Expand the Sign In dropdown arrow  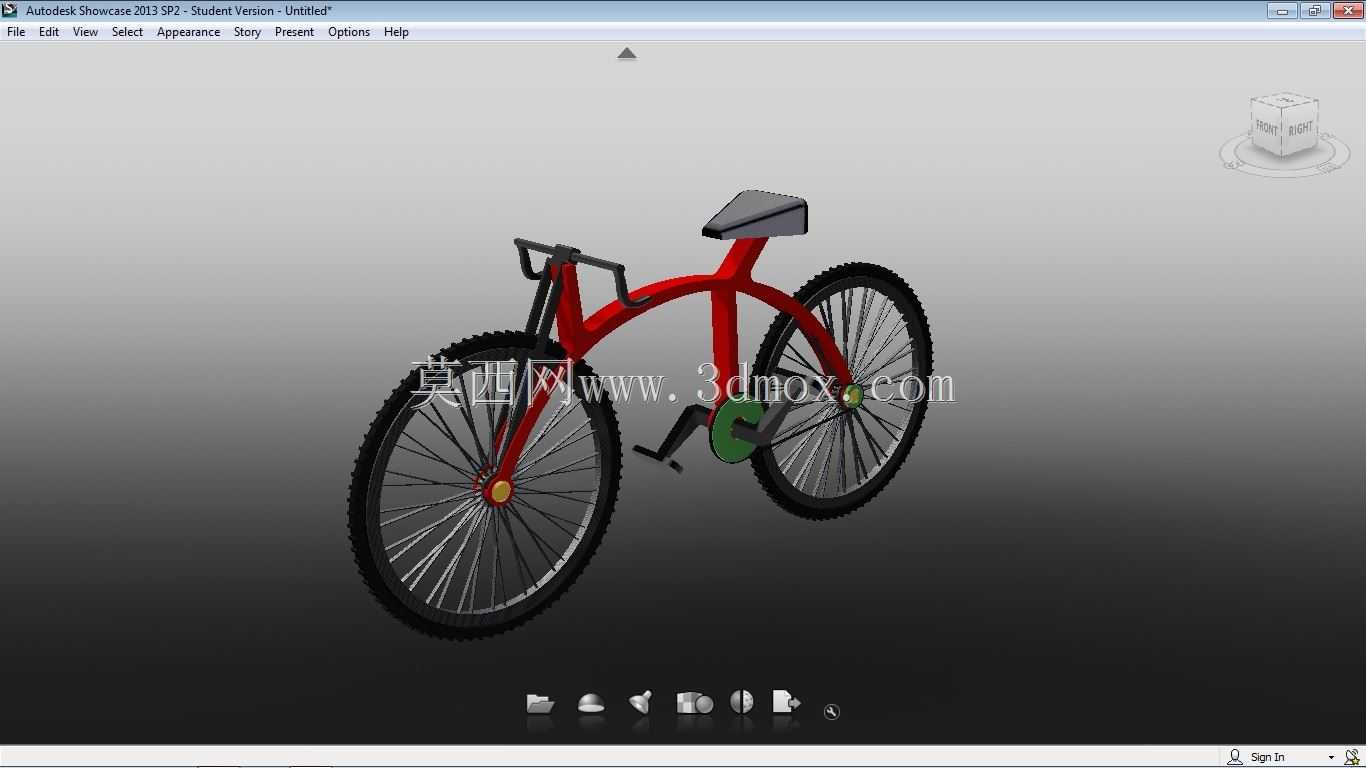(1331, 758)
